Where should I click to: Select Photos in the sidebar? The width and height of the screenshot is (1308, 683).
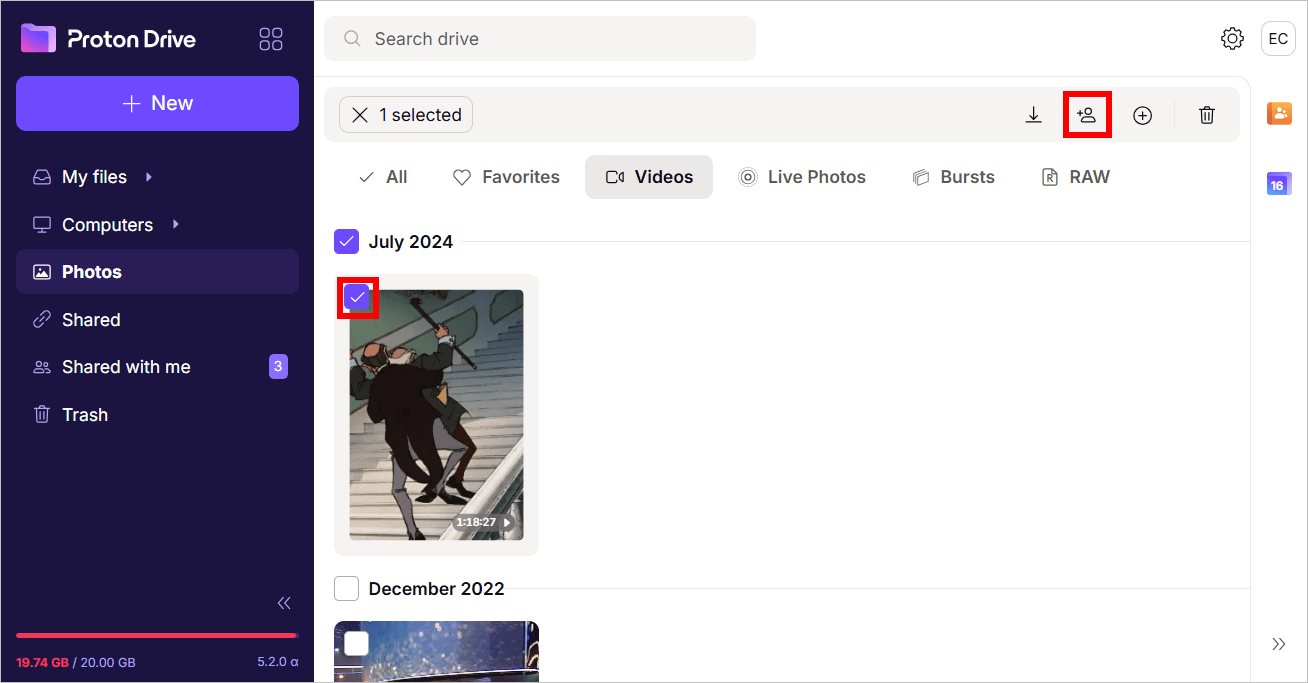pos(157,272)
